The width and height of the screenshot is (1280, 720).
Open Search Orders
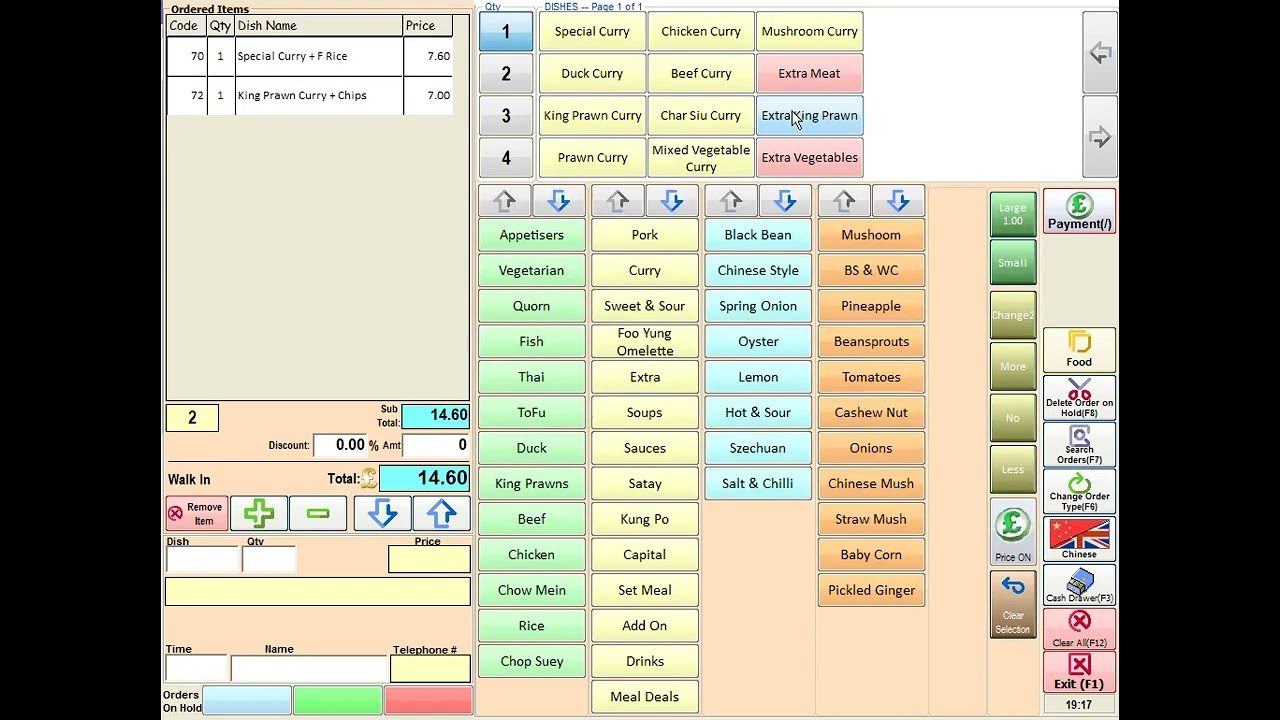[x=1079, y=445]
